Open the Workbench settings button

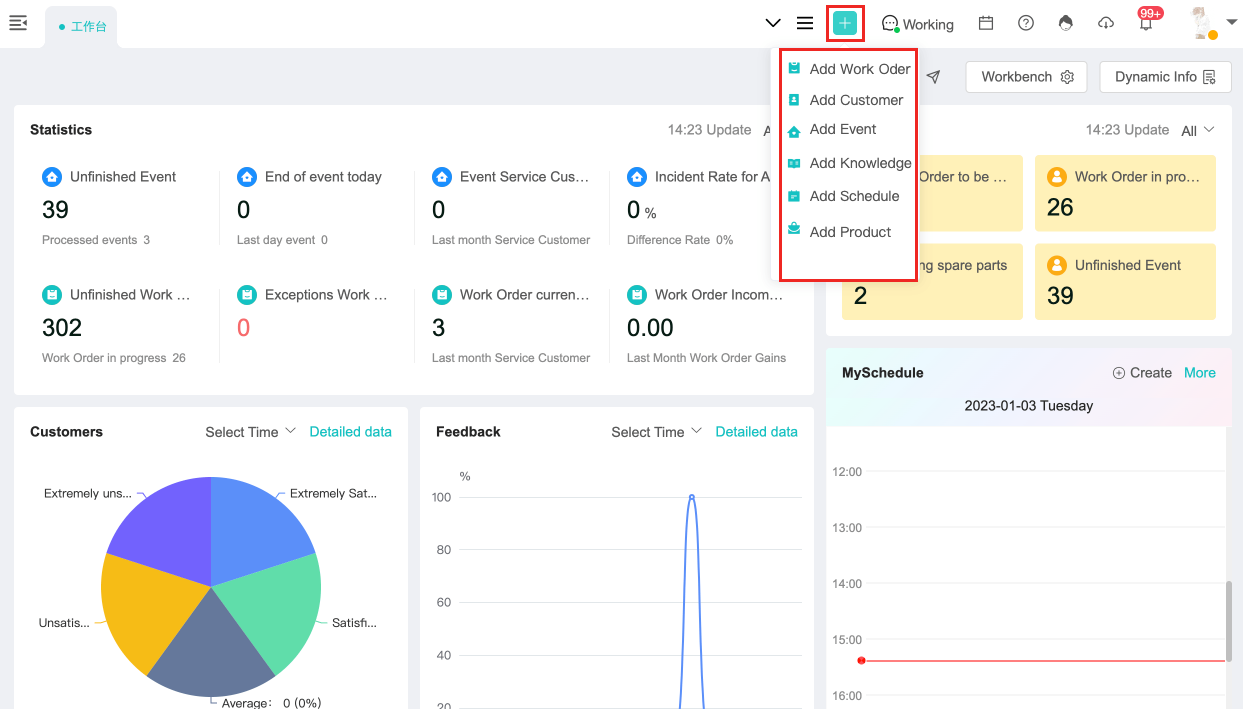pos(1027,77)
